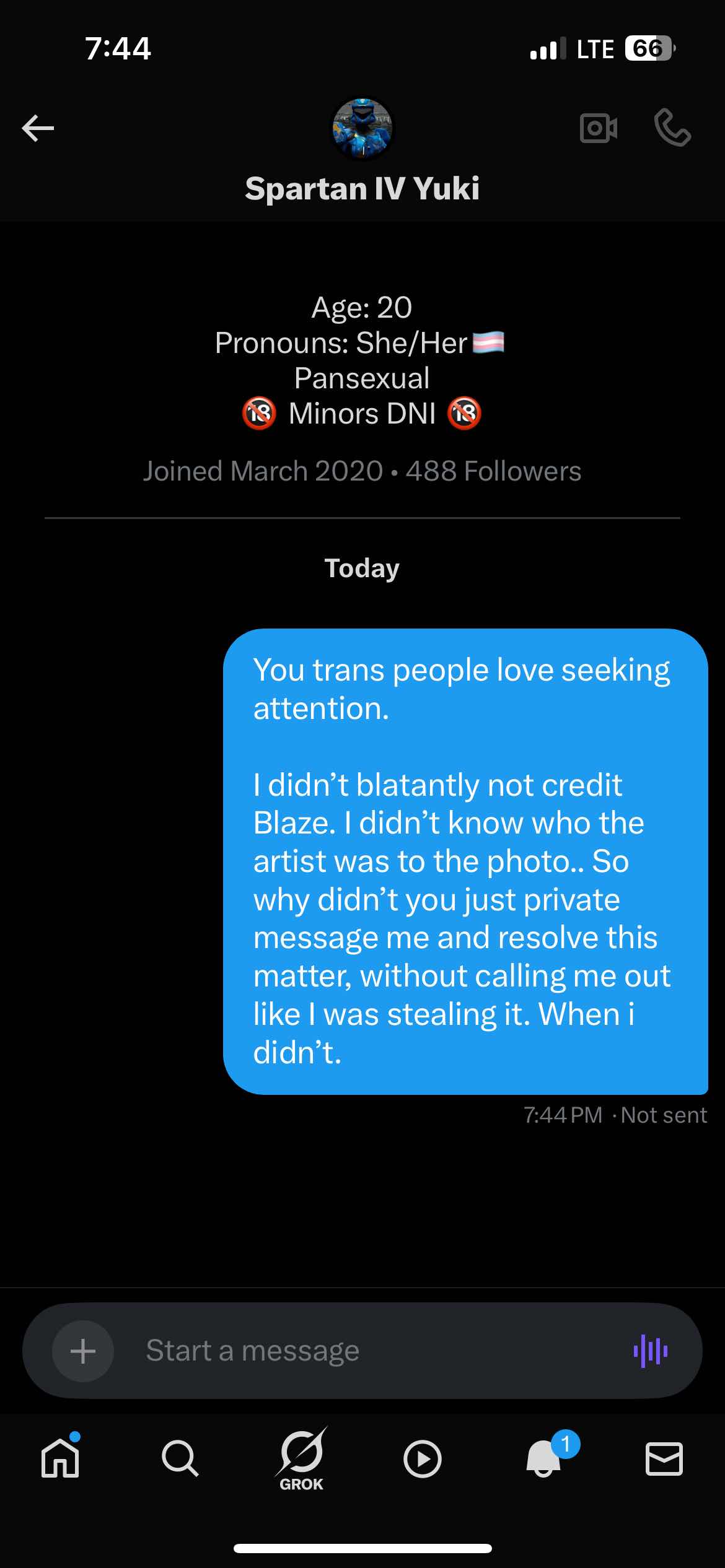Open notifications bell

pyautogui.click(x=544, y=1458)
